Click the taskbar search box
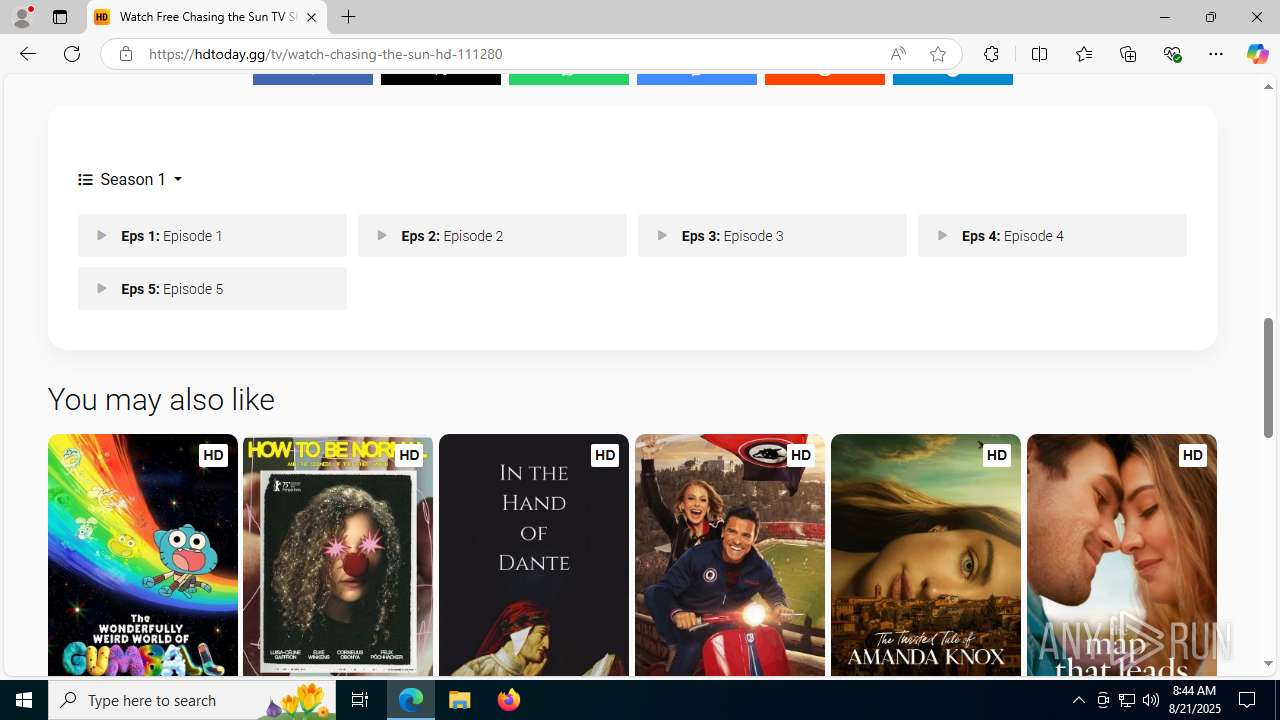Image resolution: width=1280 pixels, height=720 pixels. point(192,700)
